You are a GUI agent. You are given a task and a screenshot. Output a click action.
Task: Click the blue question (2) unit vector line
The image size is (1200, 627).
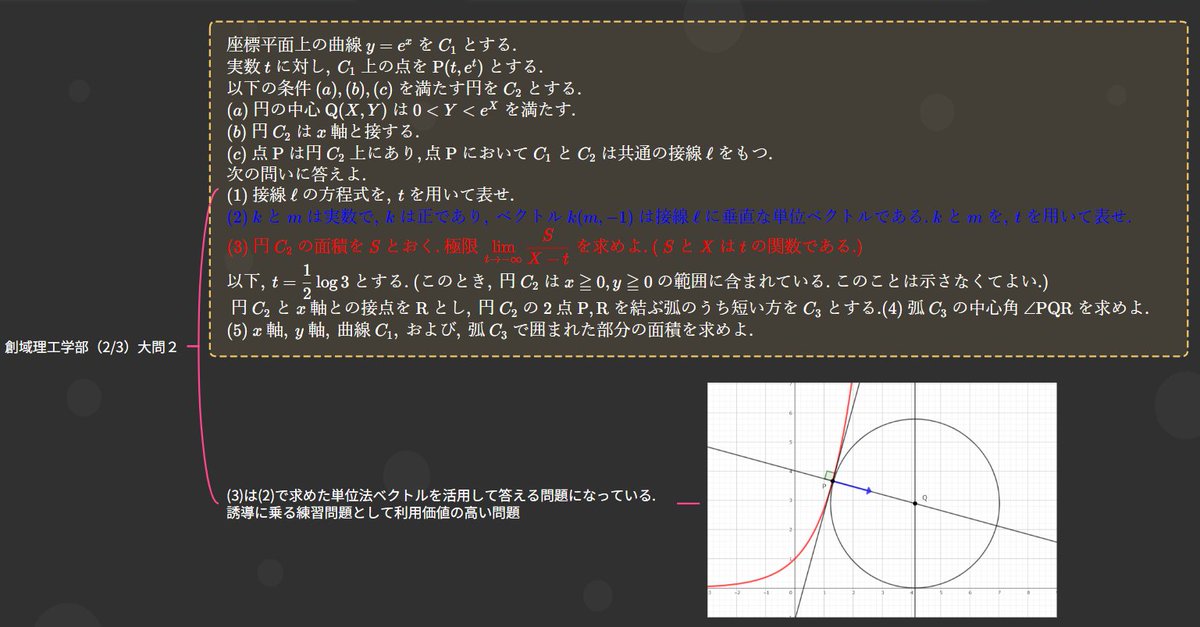(x=679, y=216)
